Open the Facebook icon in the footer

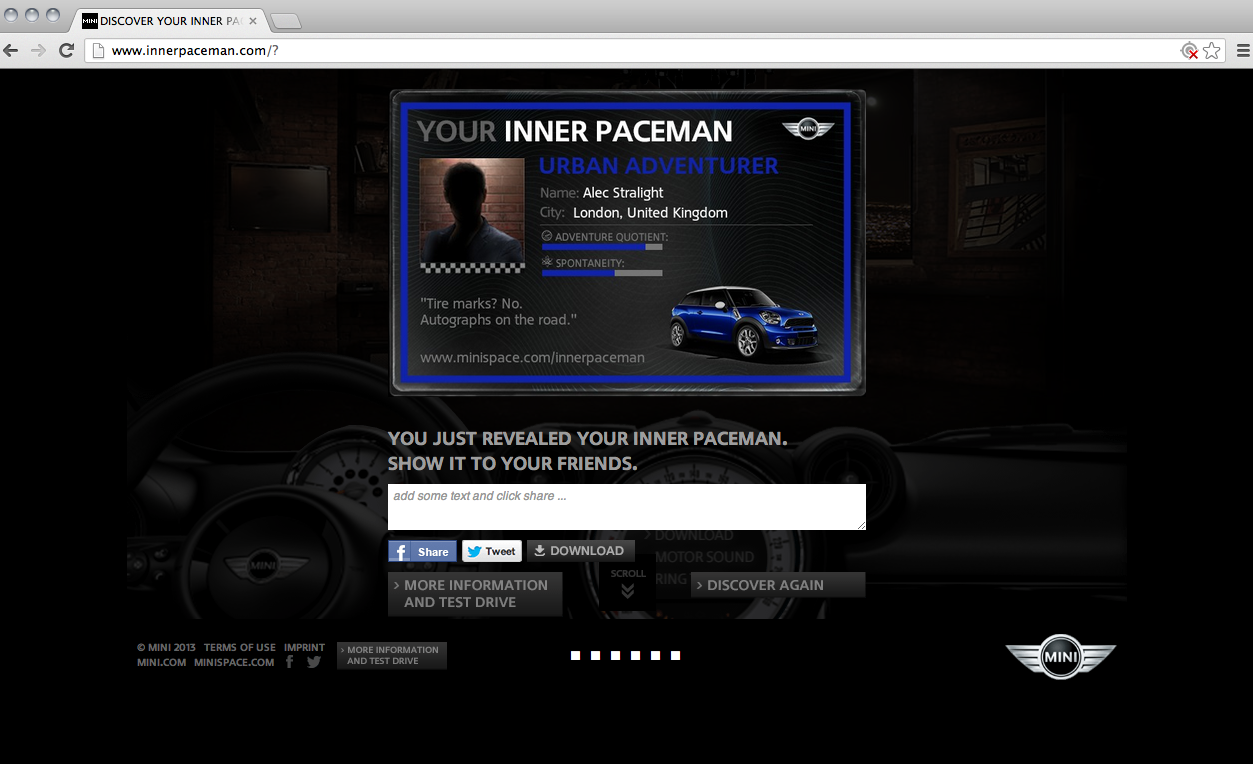coord(289,661)
